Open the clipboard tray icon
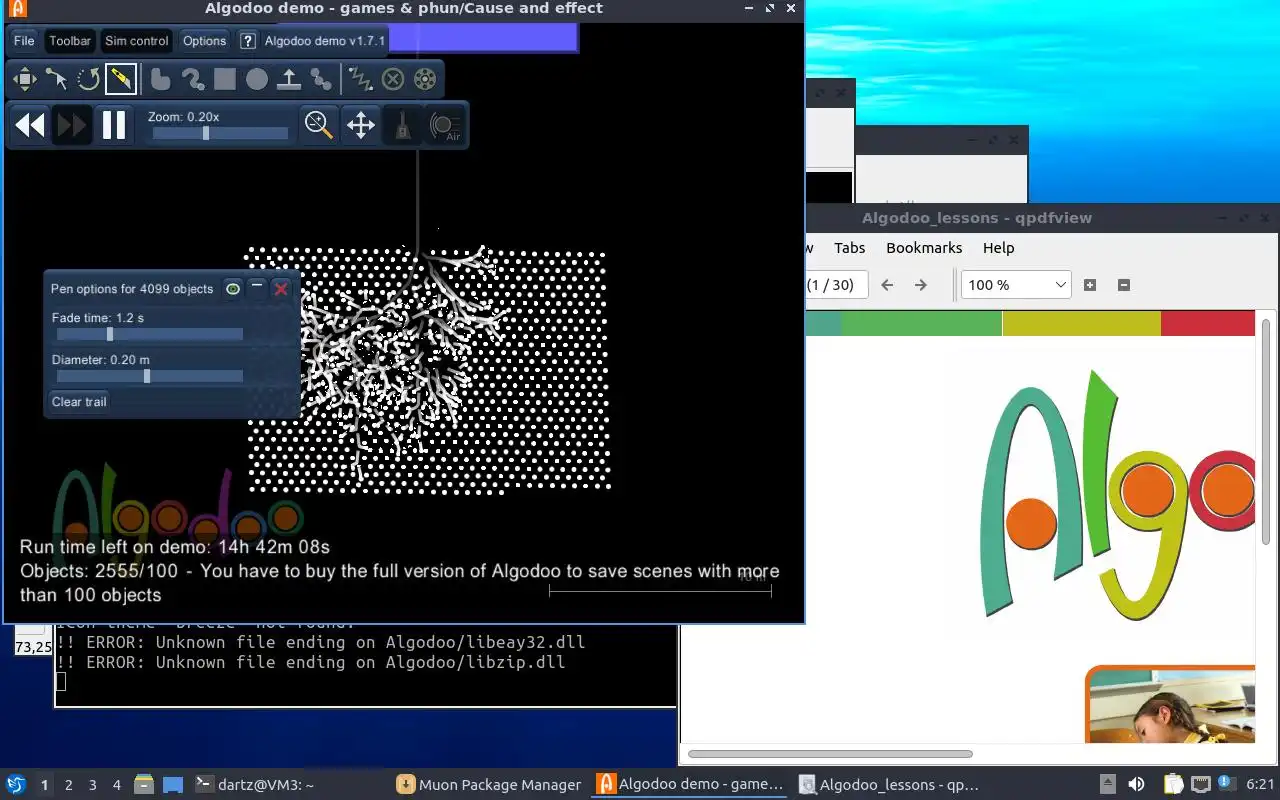 [1173, 784]
